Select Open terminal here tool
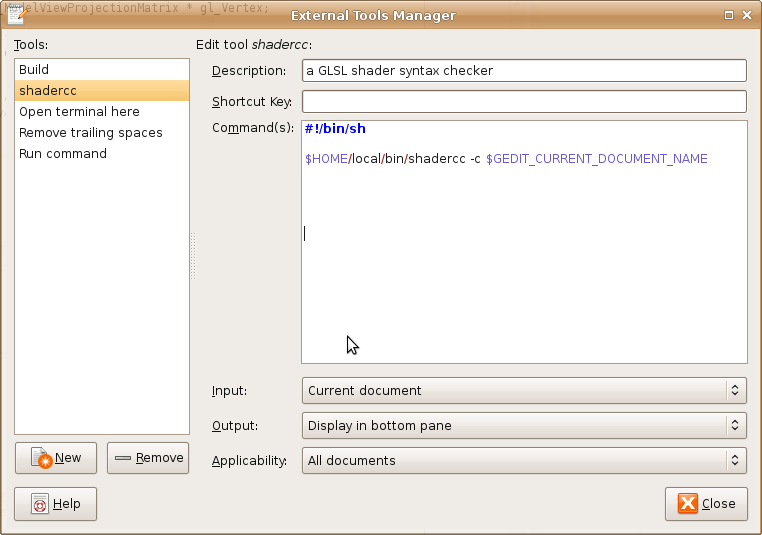 click(x=79, y=112)
